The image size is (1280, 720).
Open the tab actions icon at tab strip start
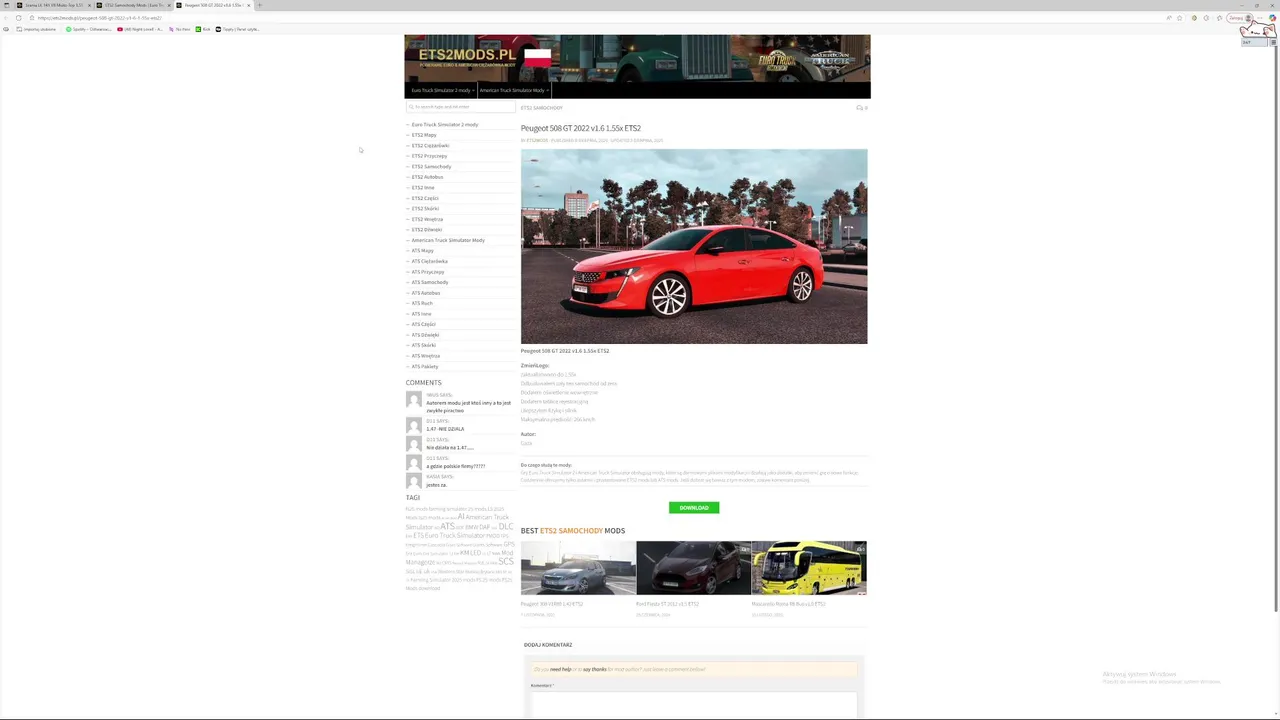coord(6,5)
